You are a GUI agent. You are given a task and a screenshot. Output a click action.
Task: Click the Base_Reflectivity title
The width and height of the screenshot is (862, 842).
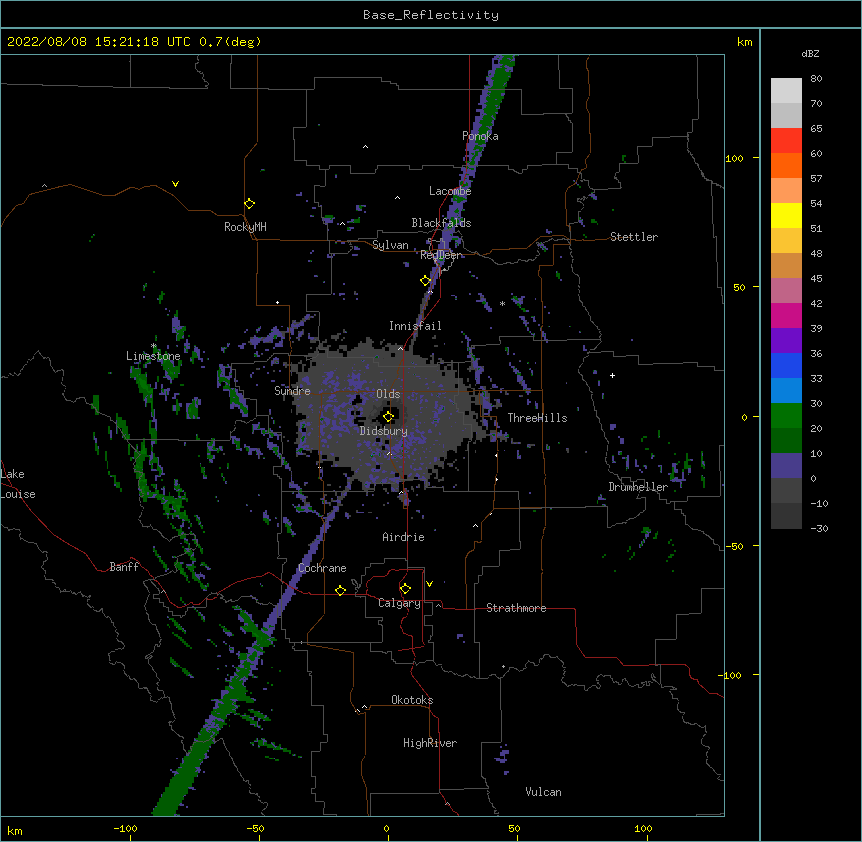pyautogui.click(x=431, y=15)
